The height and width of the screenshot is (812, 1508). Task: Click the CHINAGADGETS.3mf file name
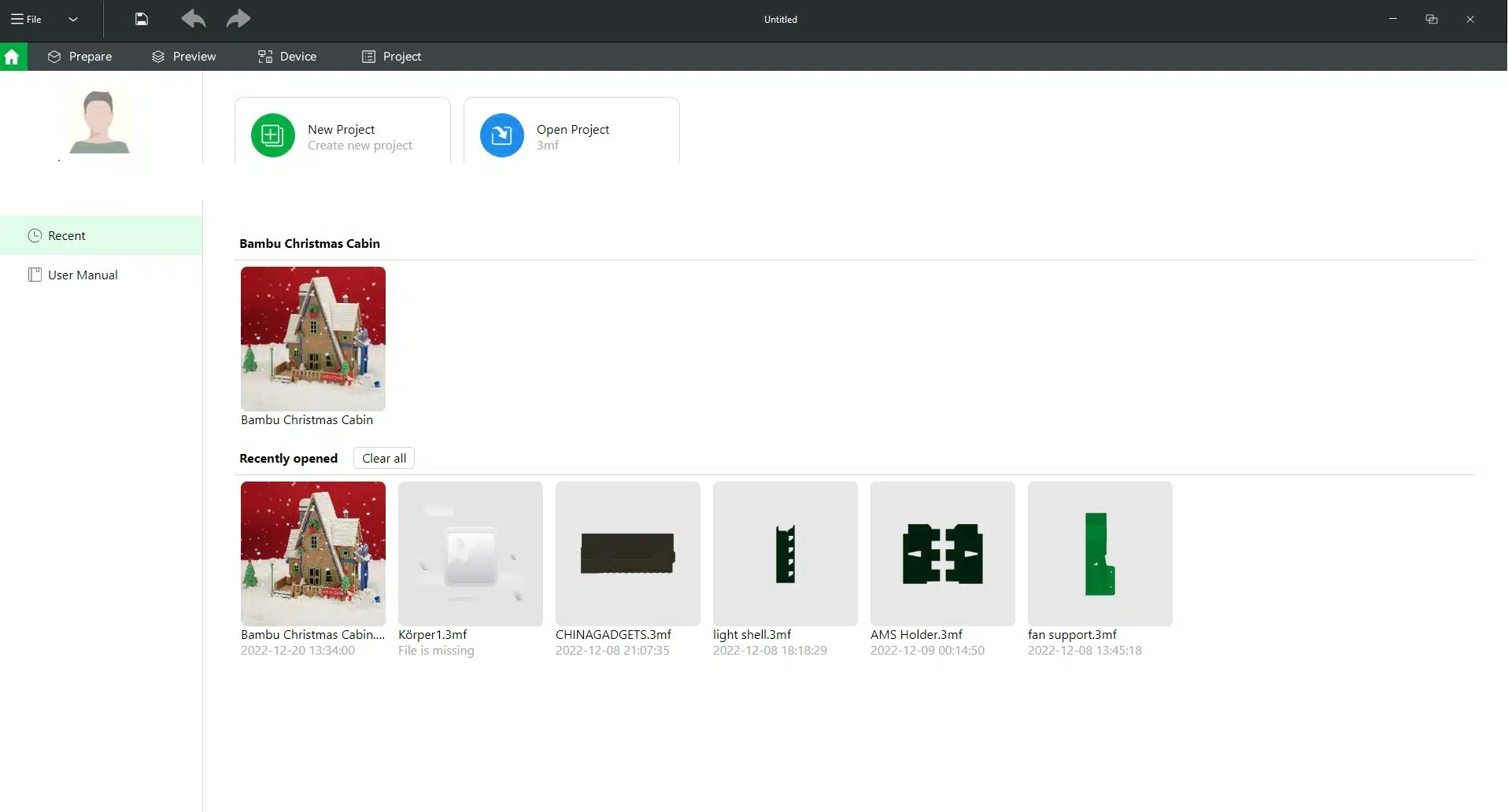613,635
